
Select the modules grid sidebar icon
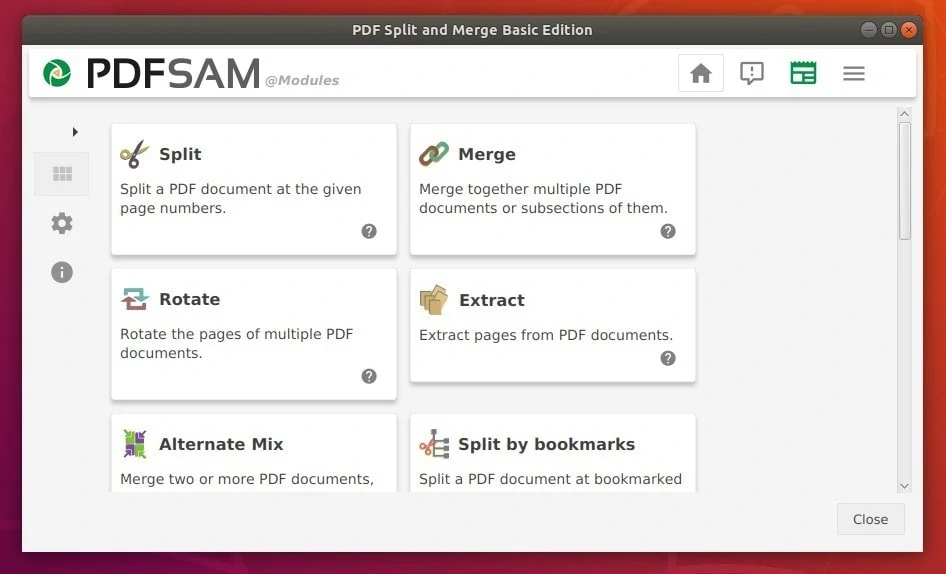(x=62, y=174)
